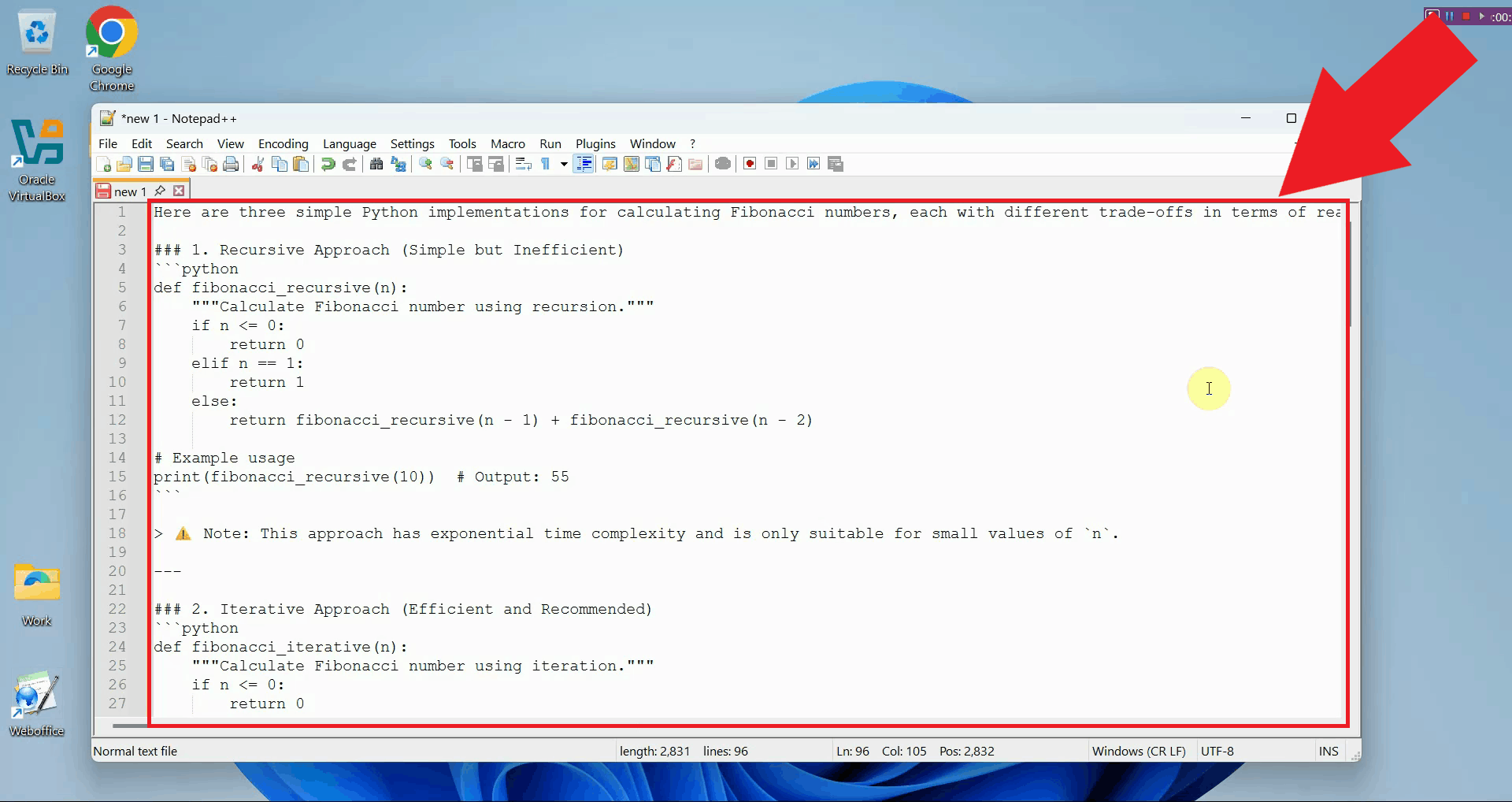Click the Zoom In magnifier icon
Image resolution: width=1512 pixels, height=802 pixels.
pyautogui.click(x=425, y=164)
